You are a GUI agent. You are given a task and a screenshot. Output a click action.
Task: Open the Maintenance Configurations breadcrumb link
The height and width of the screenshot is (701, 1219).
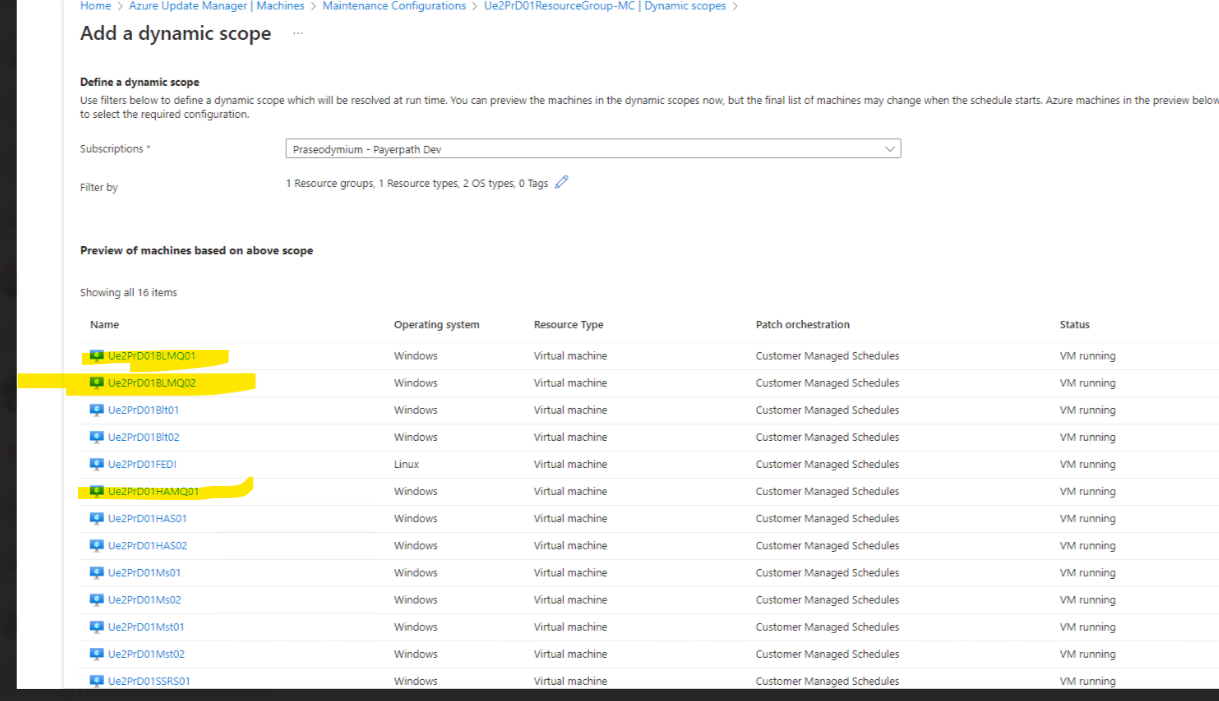click(x=394, y=6)
